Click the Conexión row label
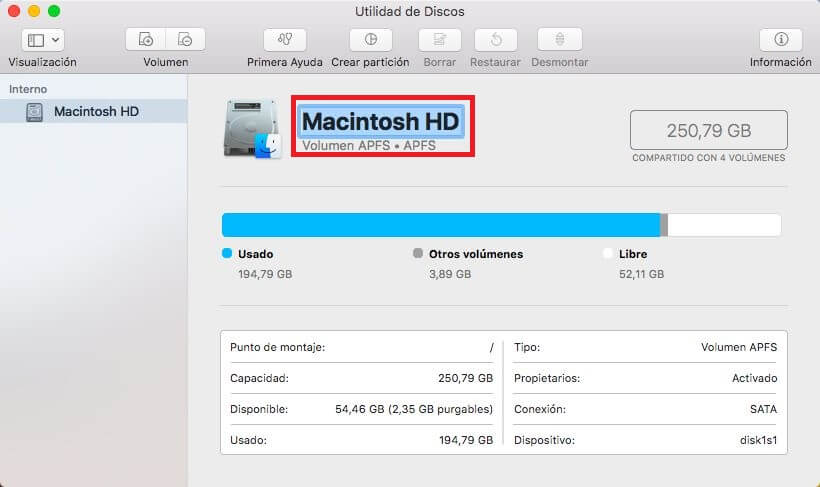 (540, 409)
